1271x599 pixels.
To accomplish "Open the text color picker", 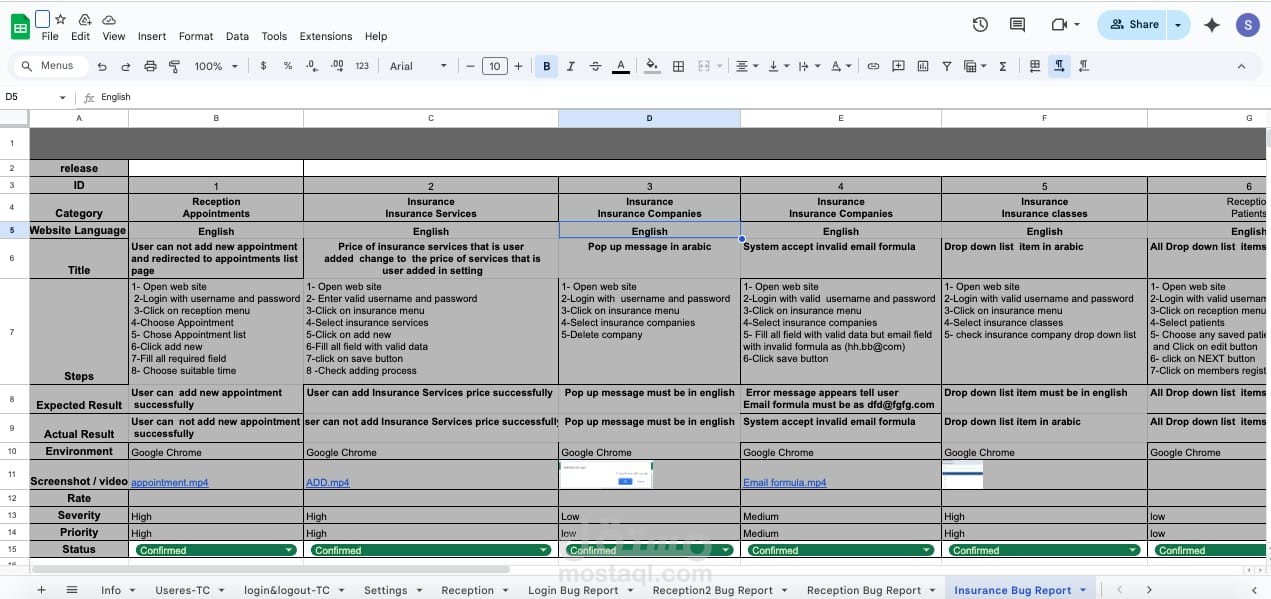I will [621, 66].
